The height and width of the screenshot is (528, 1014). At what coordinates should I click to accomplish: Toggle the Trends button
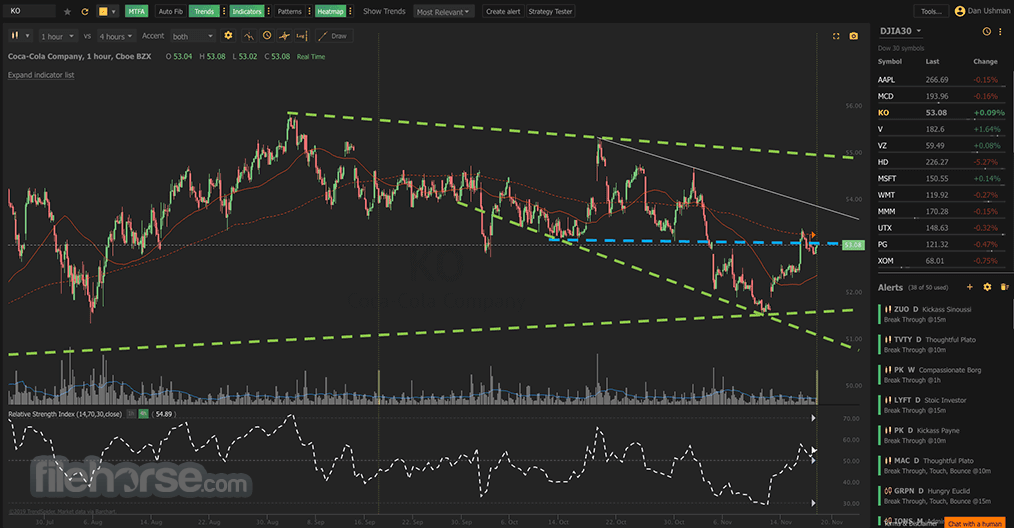tap(204, 12)
